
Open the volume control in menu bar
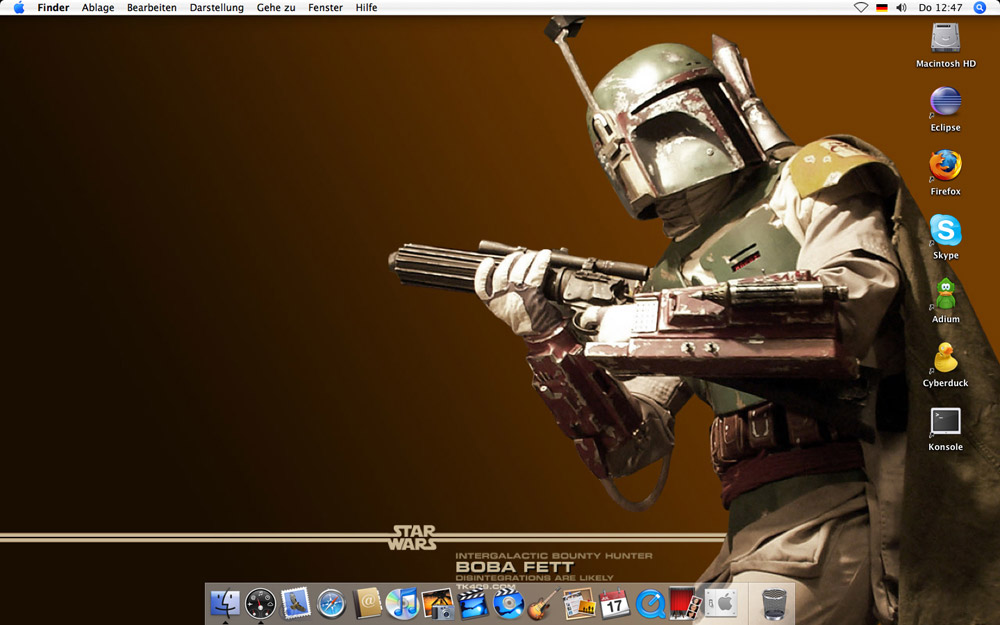coord(901,8)
